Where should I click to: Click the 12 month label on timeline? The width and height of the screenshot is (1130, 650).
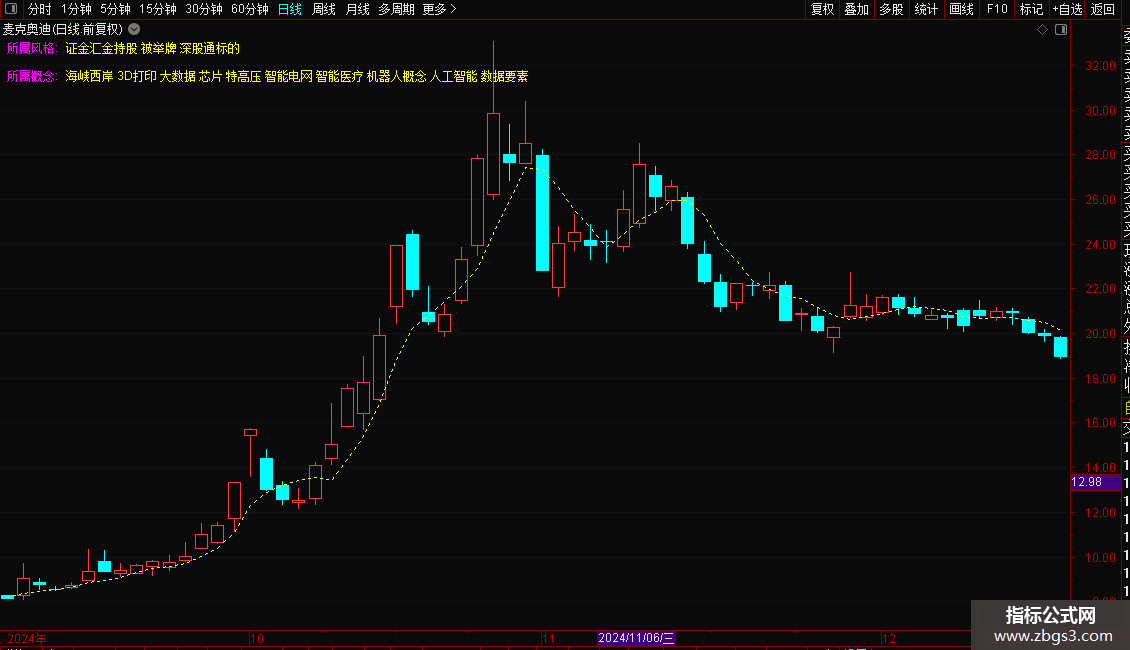[889, 638]
